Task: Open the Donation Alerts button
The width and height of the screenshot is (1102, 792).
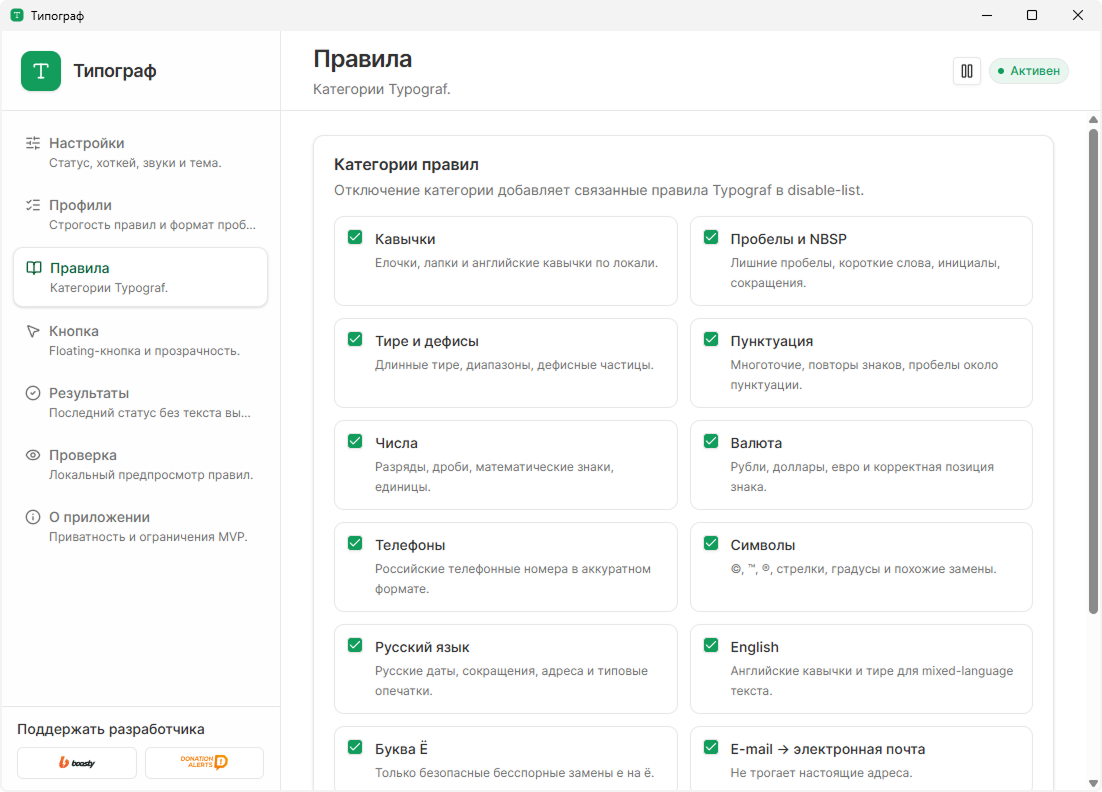Action: pos(205,762)
